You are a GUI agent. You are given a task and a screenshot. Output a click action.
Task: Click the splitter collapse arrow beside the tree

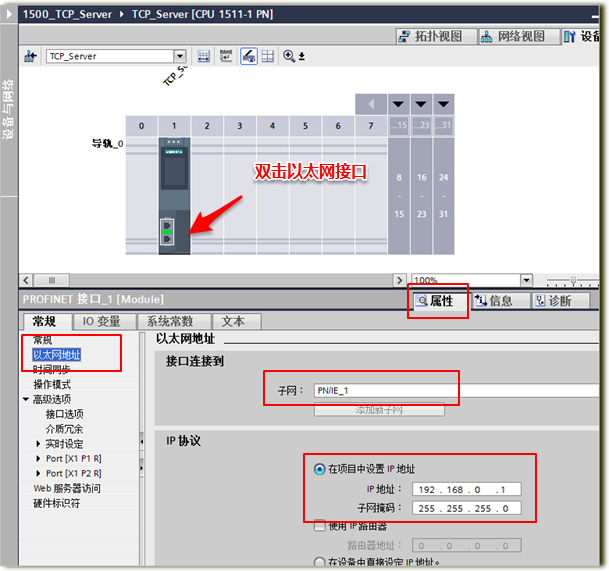click(x=141, y=441)
